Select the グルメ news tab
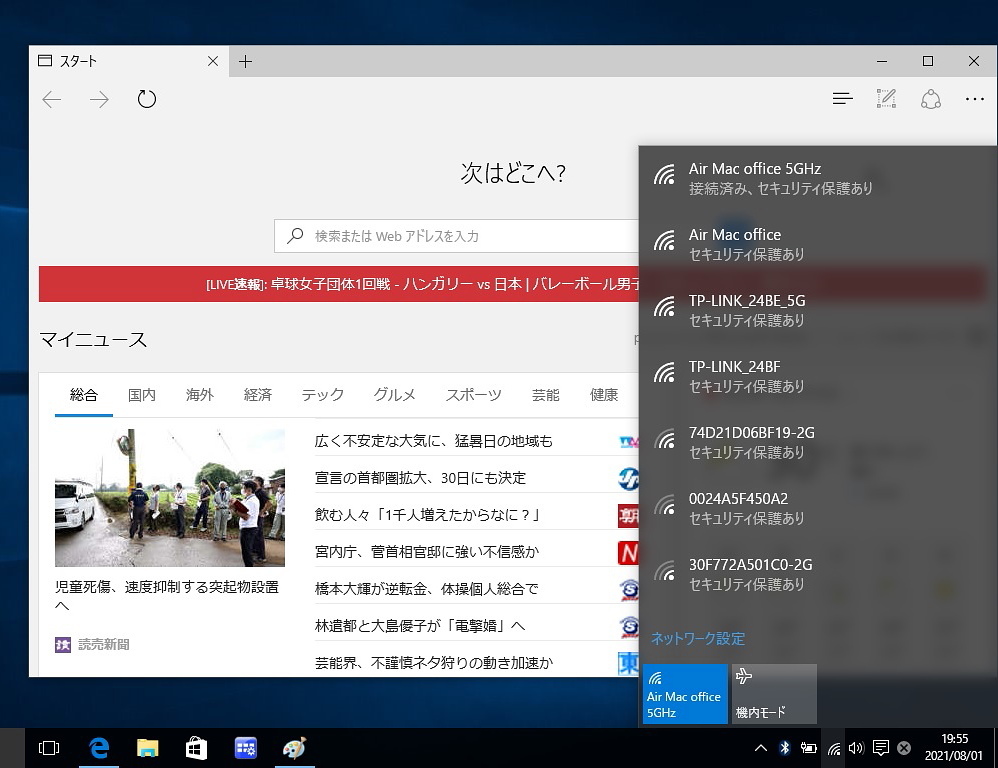 pos(394,394)
